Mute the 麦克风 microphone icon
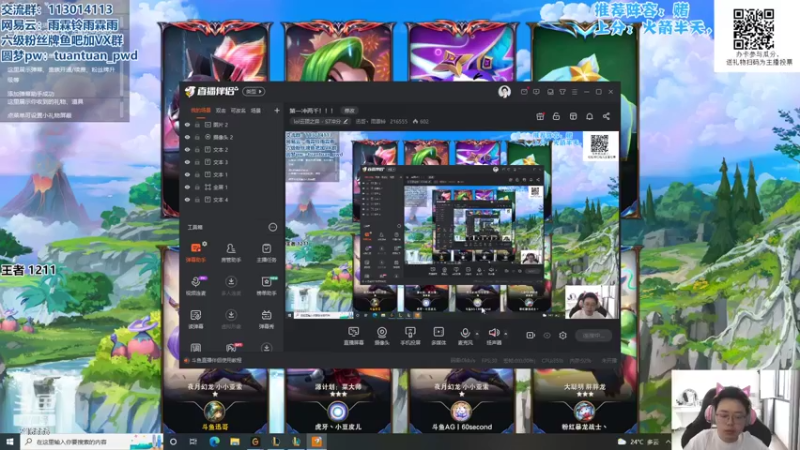Image resolution: width=800 pixels, height=450 pixels. (465, 333)
